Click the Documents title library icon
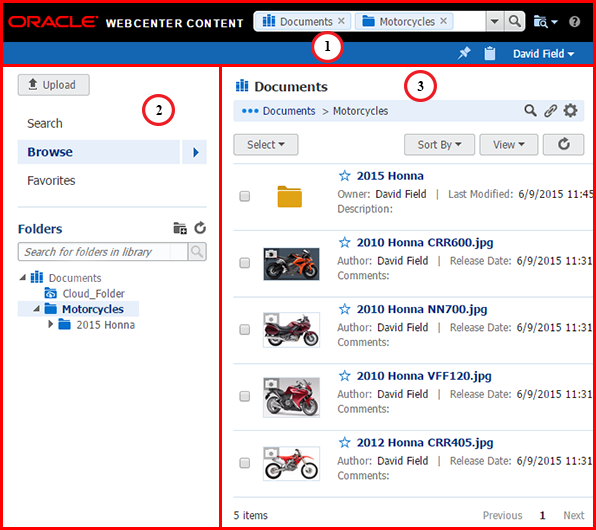Viewport: 596px width, 530px height. [242, 86]
